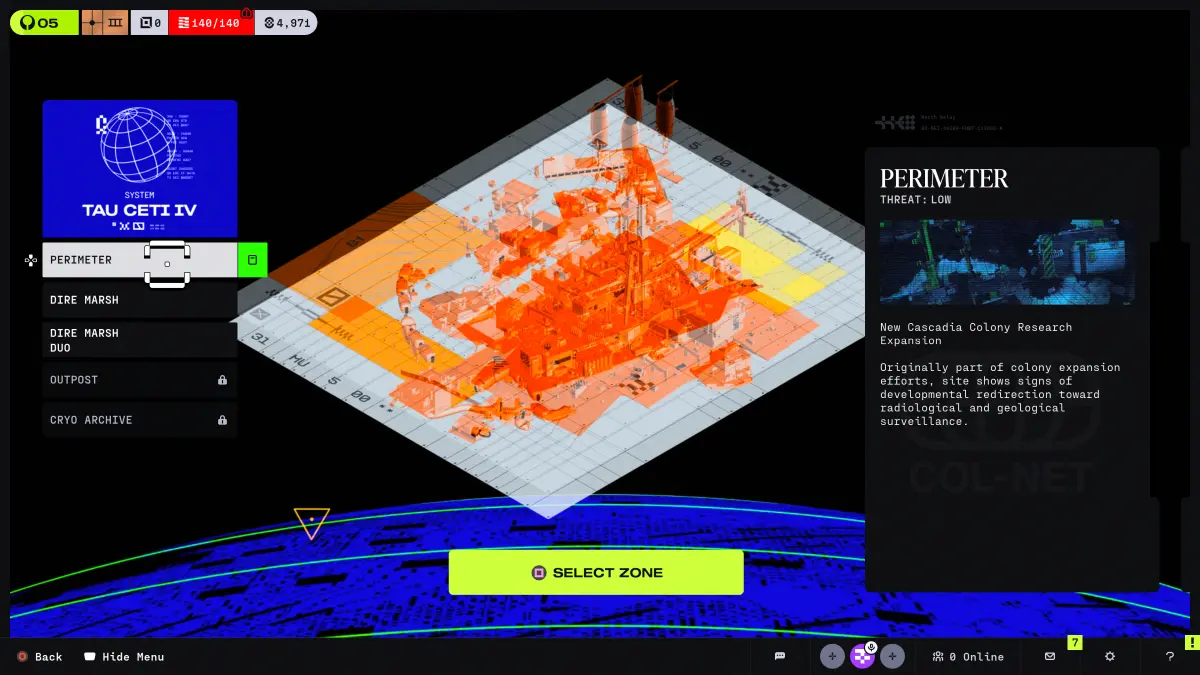Viewport: 1200px width, 675px height.
Task: Choose the locked Cryo Archive zone
Action: [139, 420]
